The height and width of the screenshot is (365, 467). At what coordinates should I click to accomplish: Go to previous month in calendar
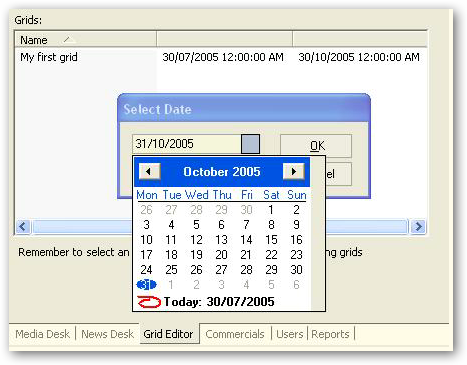[149, 172]
